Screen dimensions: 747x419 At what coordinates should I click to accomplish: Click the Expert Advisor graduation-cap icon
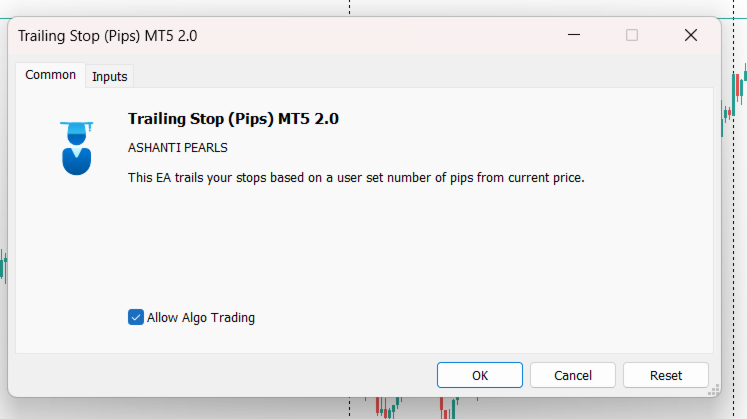[76, 148]
